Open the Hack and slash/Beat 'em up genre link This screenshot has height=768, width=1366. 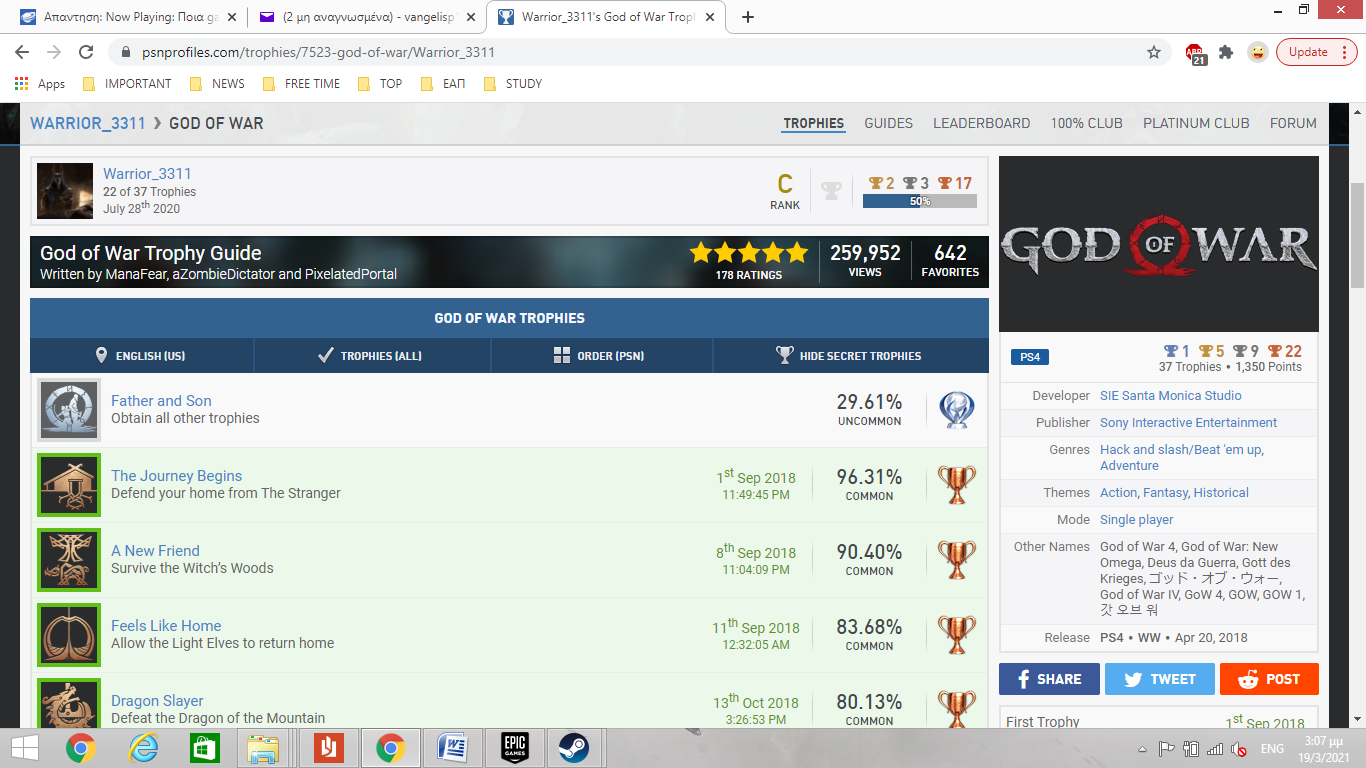click(x=1180, y=450)
